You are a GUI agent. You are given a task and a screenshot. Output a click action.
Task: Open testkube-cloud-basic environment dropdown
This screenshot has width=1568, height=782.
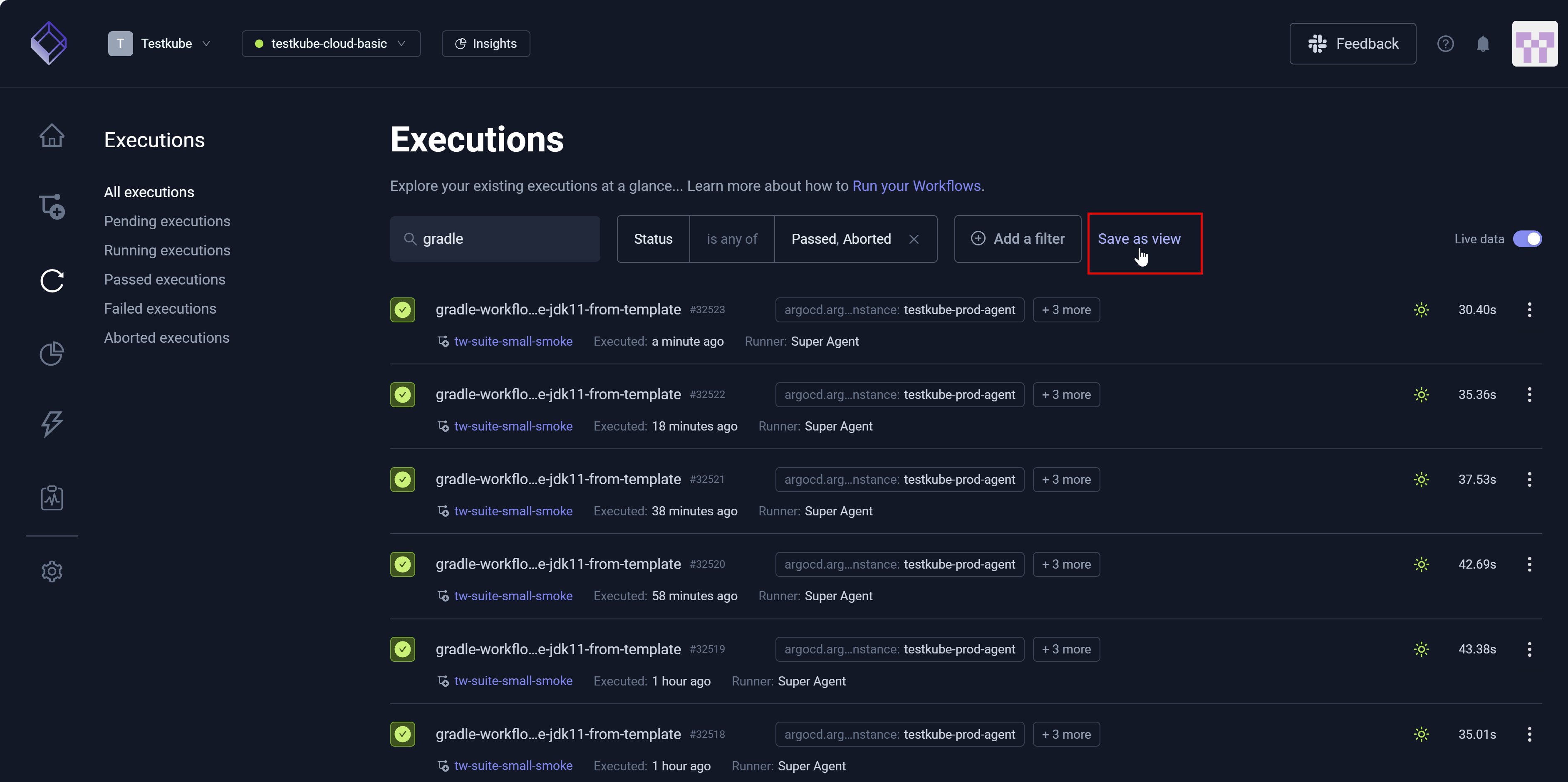[330, 44]
